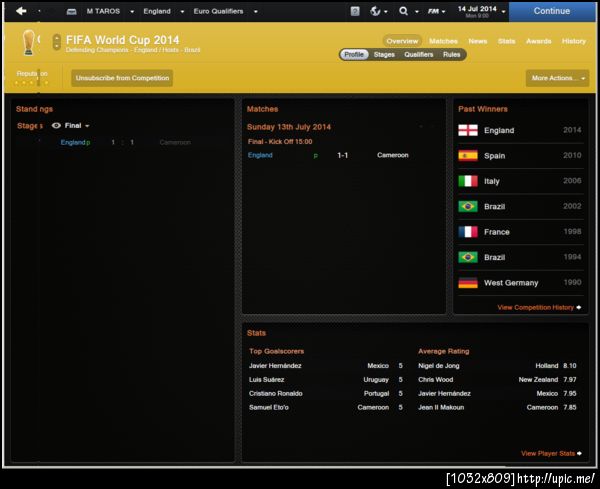The height and width of the screenshot is (489, 600).
Task: Open the help icon in top bar
Action: click(x=355, y=11)
